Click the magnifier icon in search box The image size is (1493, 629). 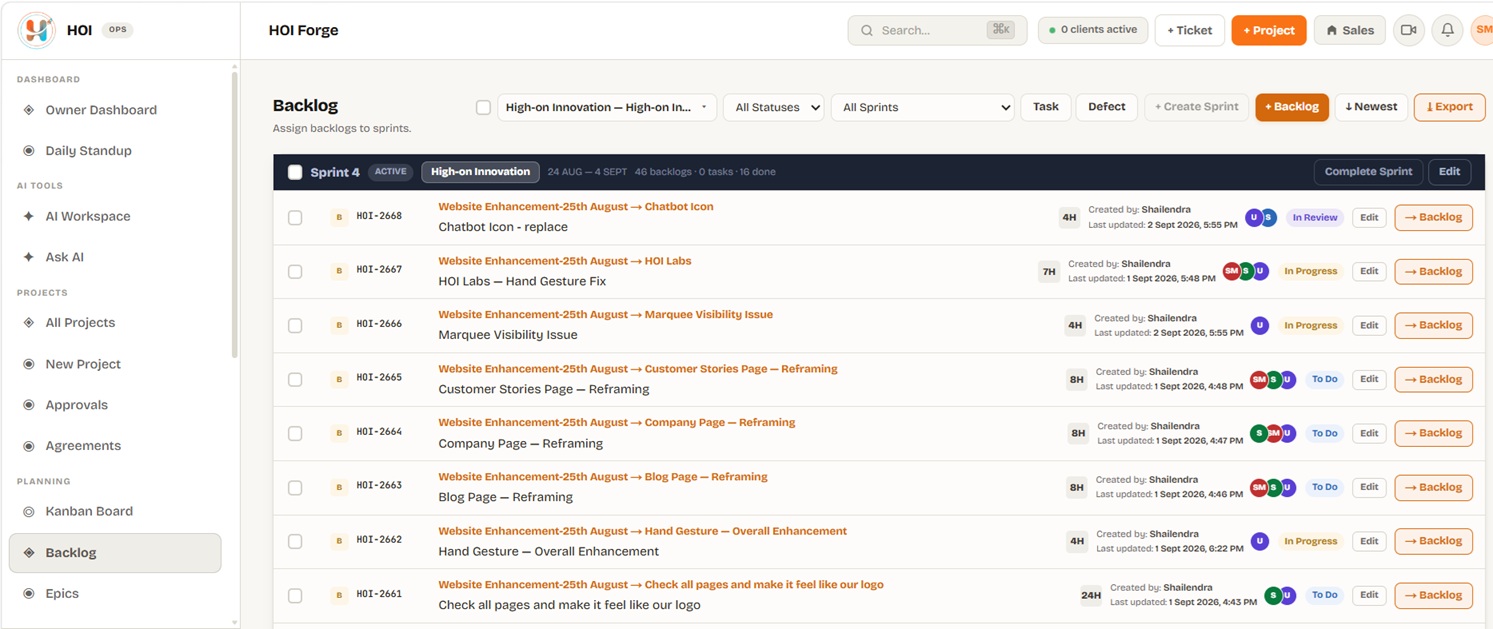867,31
